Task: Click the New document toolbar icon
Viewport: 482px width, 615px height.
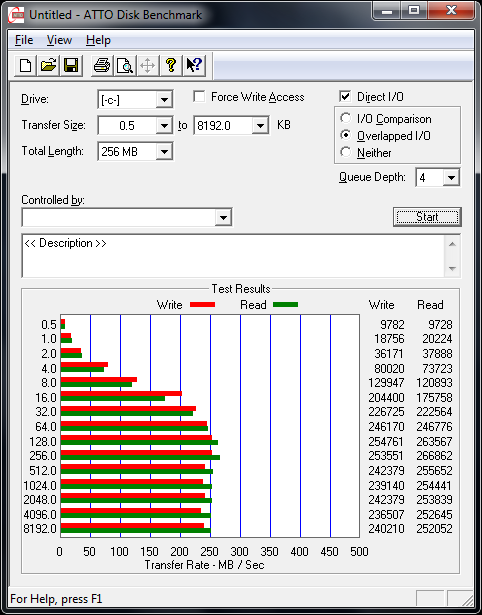Action: coord(25,65)
